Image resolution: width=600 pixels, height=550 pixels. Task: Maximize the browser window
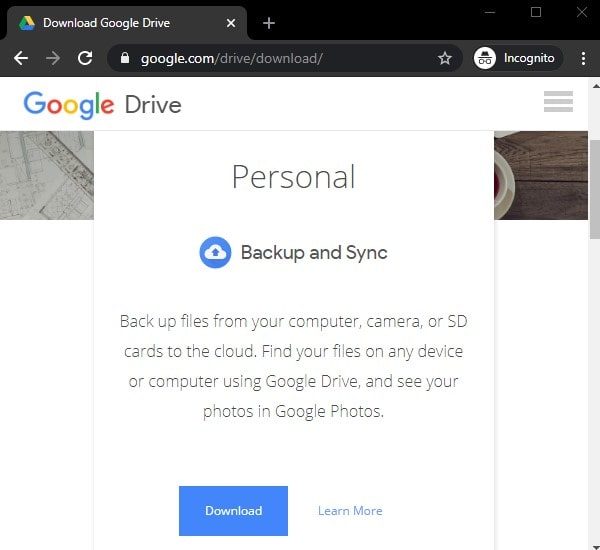click(536, 12)
